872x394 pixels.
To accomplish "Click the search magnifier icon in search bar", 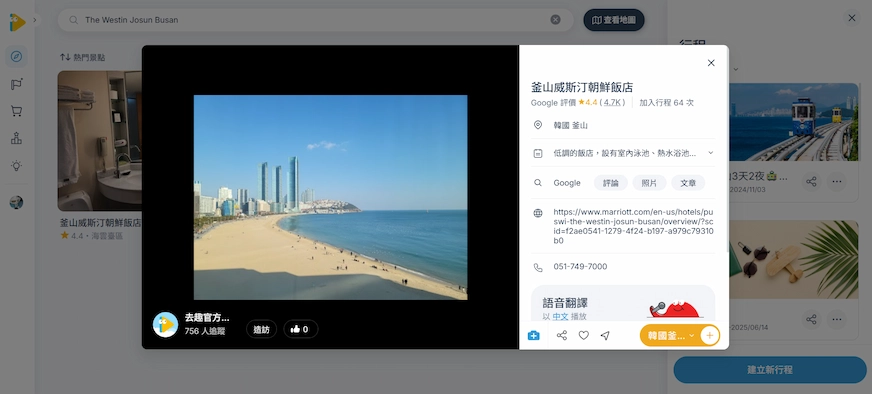I will pyautogui.click(x=73, y=20).
